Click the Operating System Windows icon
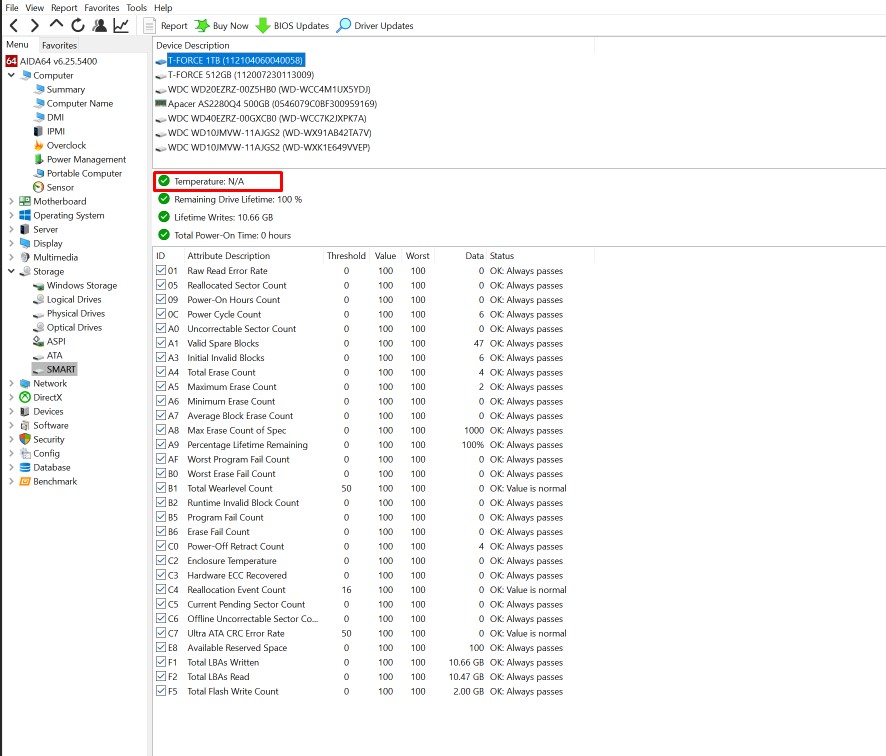 pyautogui.click(x=25, y=215)
